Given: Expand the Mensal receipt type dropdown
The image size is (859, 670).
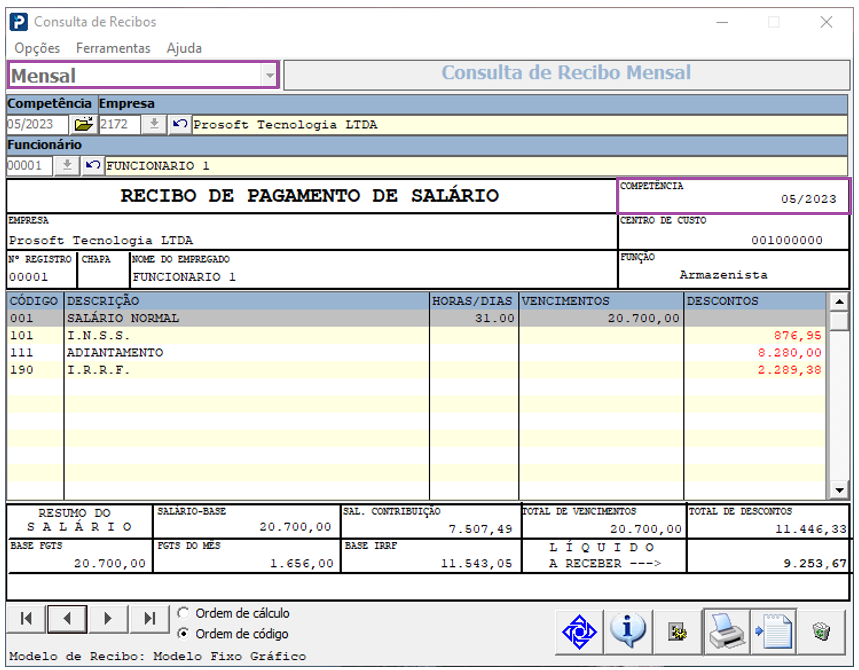Looking at the screenshot, I should click(270, 75).
